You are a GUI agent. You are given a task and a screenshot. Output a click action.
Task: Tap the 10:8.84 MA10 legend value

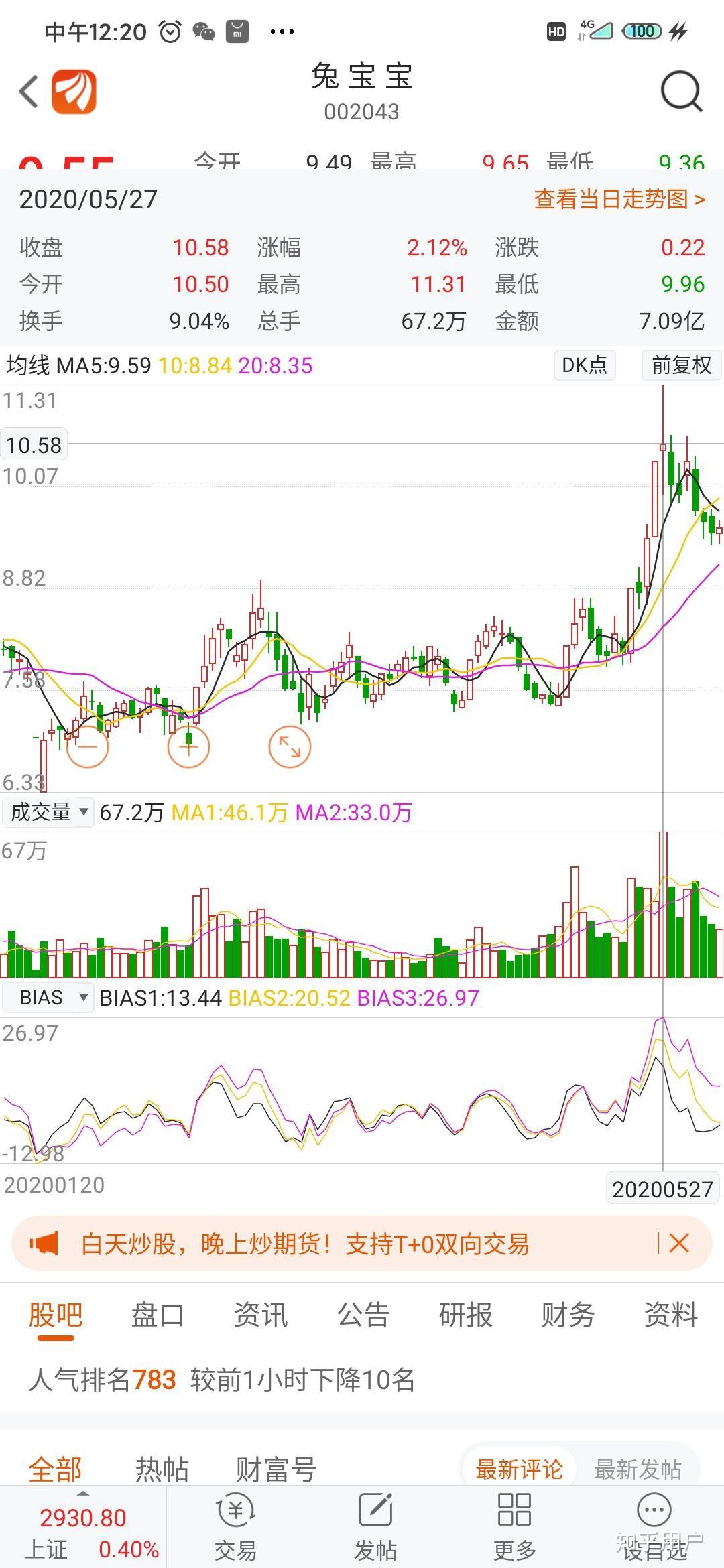pos(195,365)
